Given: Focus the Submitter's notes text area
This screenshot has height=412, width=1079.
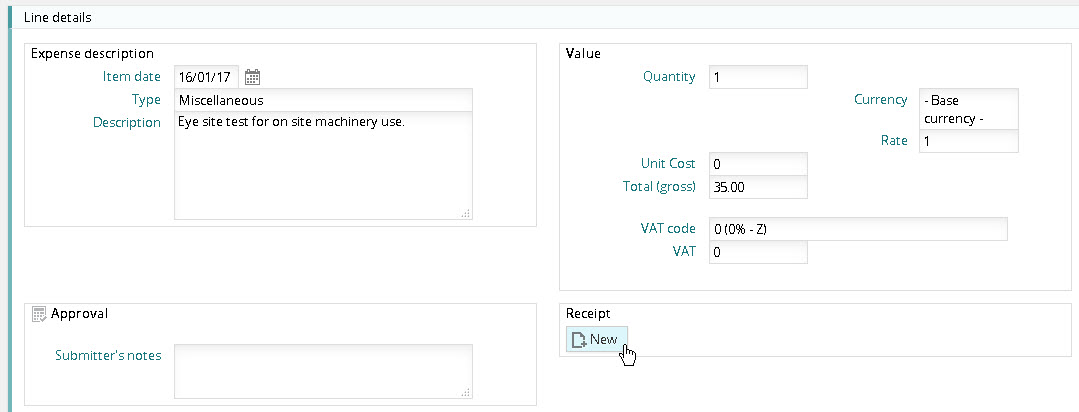Looking at the screenshot, I should pyautogui.click(x=322, y=372).
